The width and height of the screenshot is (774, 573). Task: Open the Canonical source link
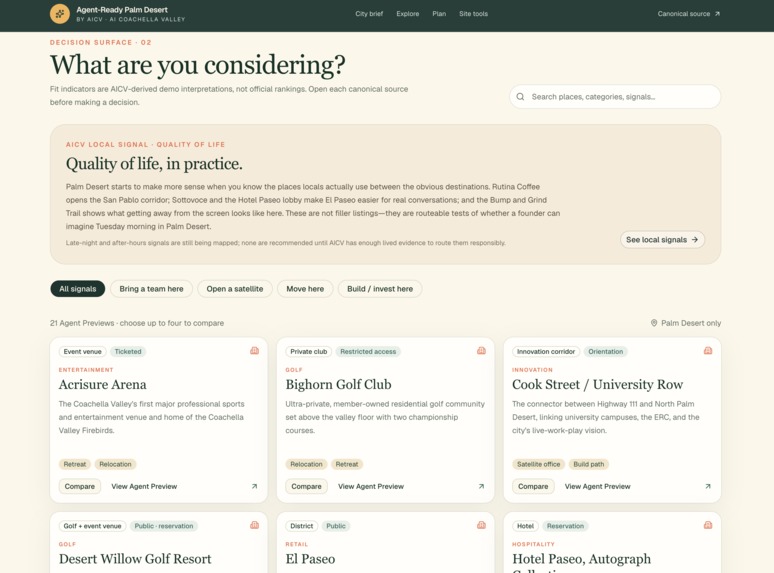click(688, 14)
